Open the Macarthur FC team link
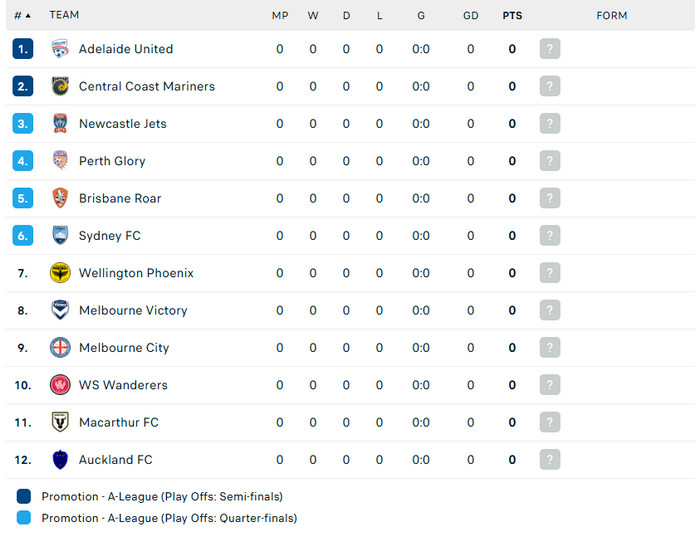The height and width of the screenshot is (542, 700). coord(118,423)
